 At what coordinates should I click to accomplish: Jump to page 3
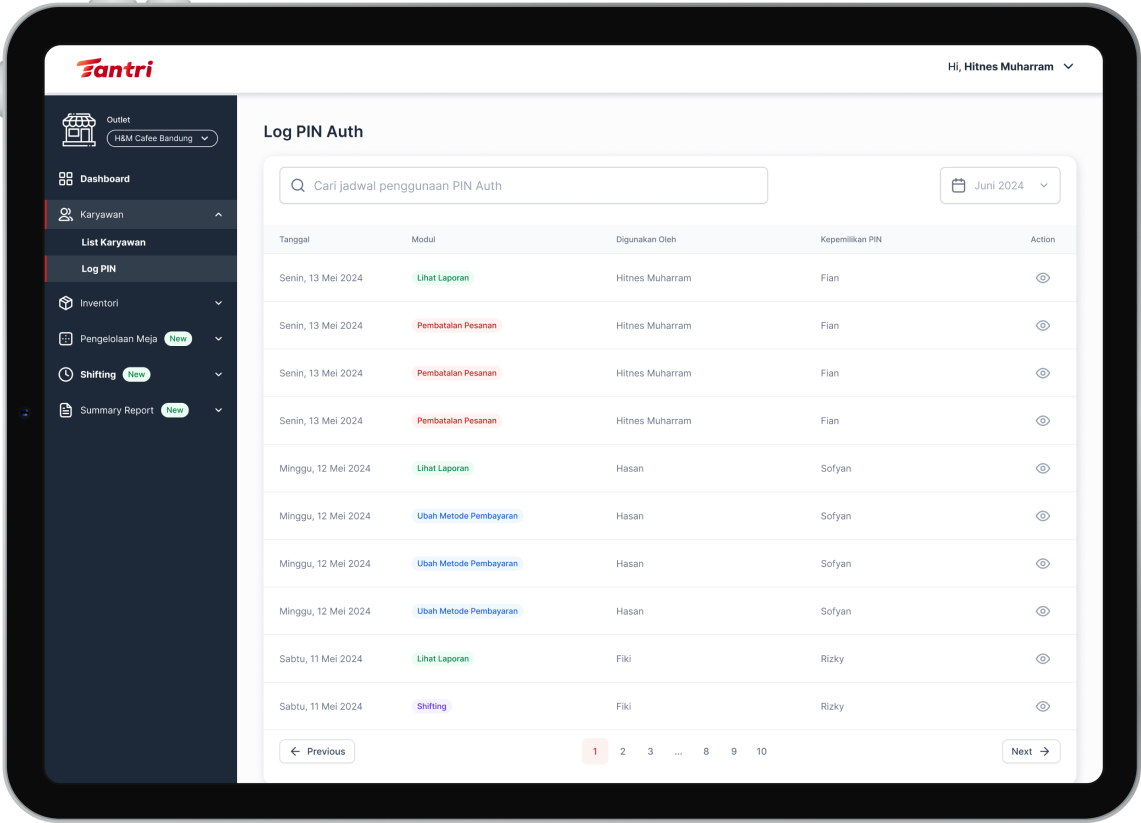[x=651, y=751]
